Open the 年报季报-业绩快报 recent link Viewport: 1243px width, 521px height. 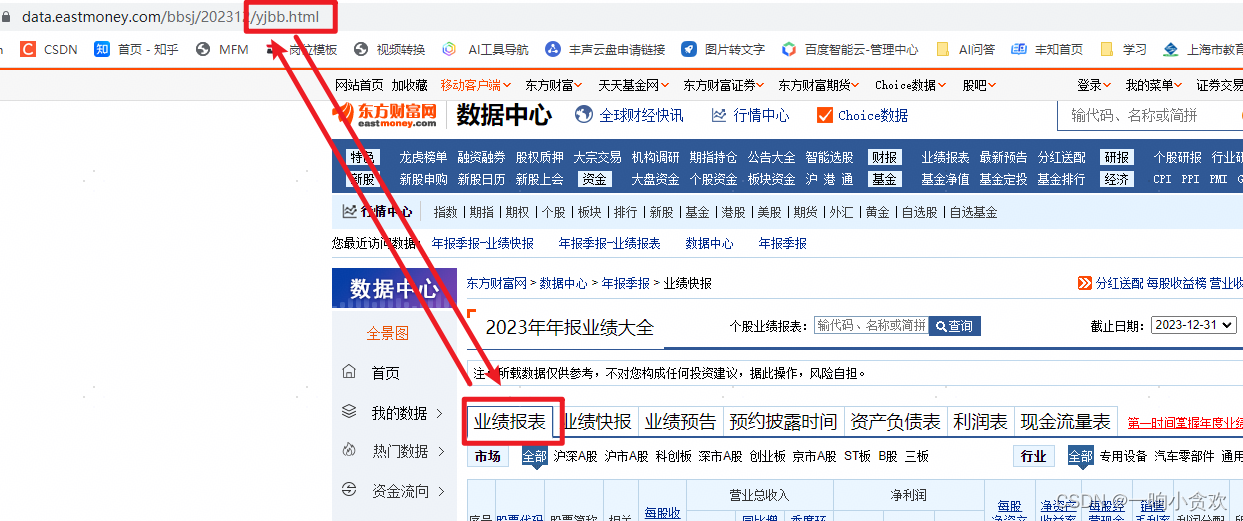(483, 243)
